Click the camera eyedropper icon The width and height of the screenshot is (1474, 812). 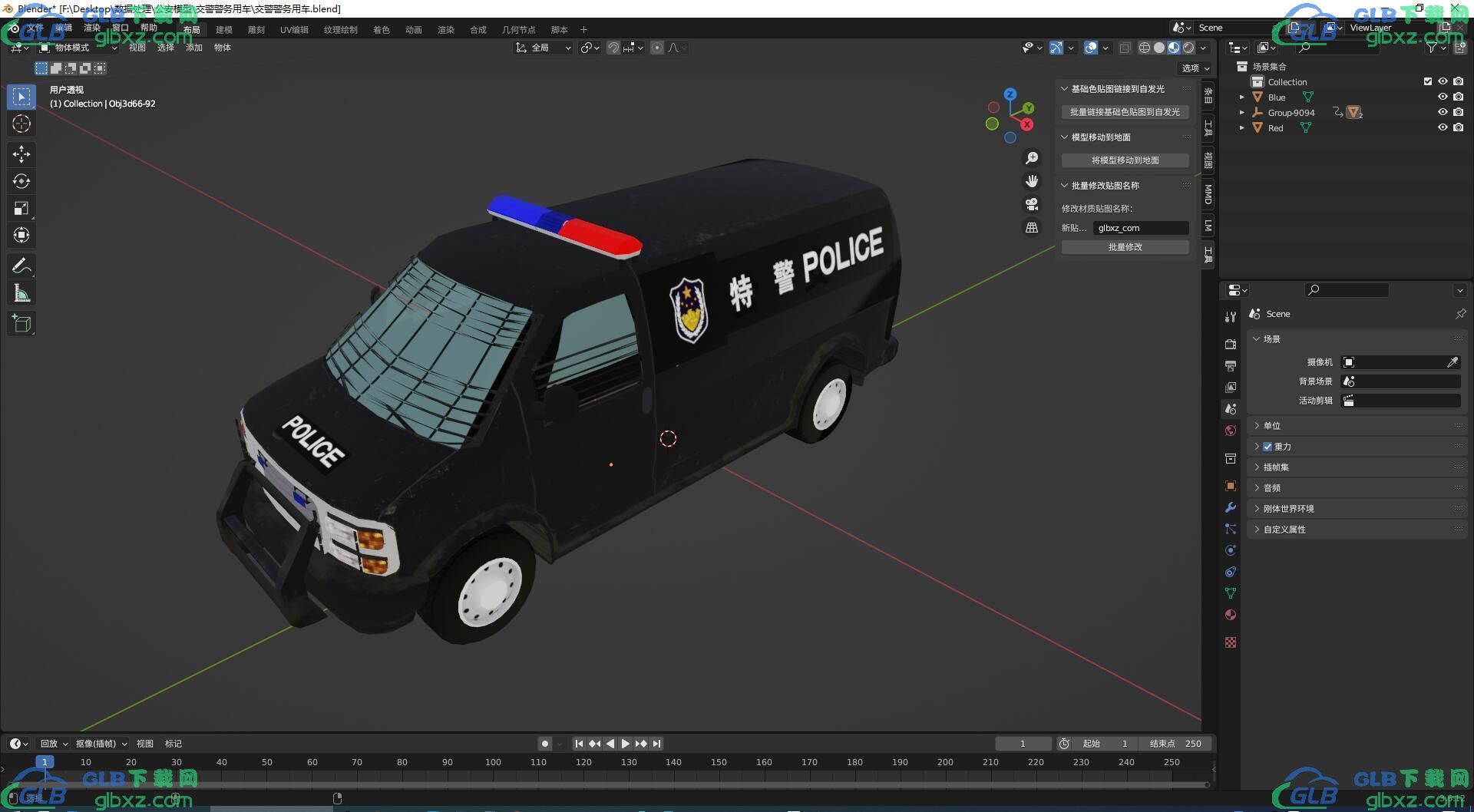point(1453,362)
